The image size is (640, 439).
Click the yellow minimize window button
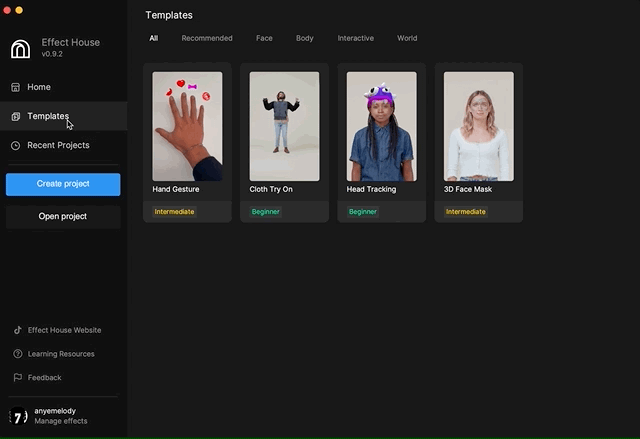point(19,10)
